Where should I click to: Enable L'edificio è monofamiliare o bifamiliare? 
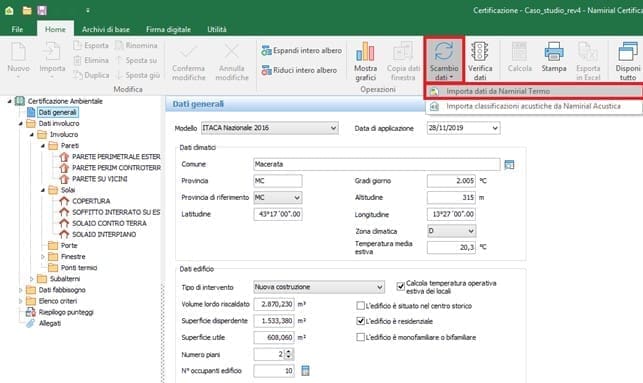(x=360, y=337)
